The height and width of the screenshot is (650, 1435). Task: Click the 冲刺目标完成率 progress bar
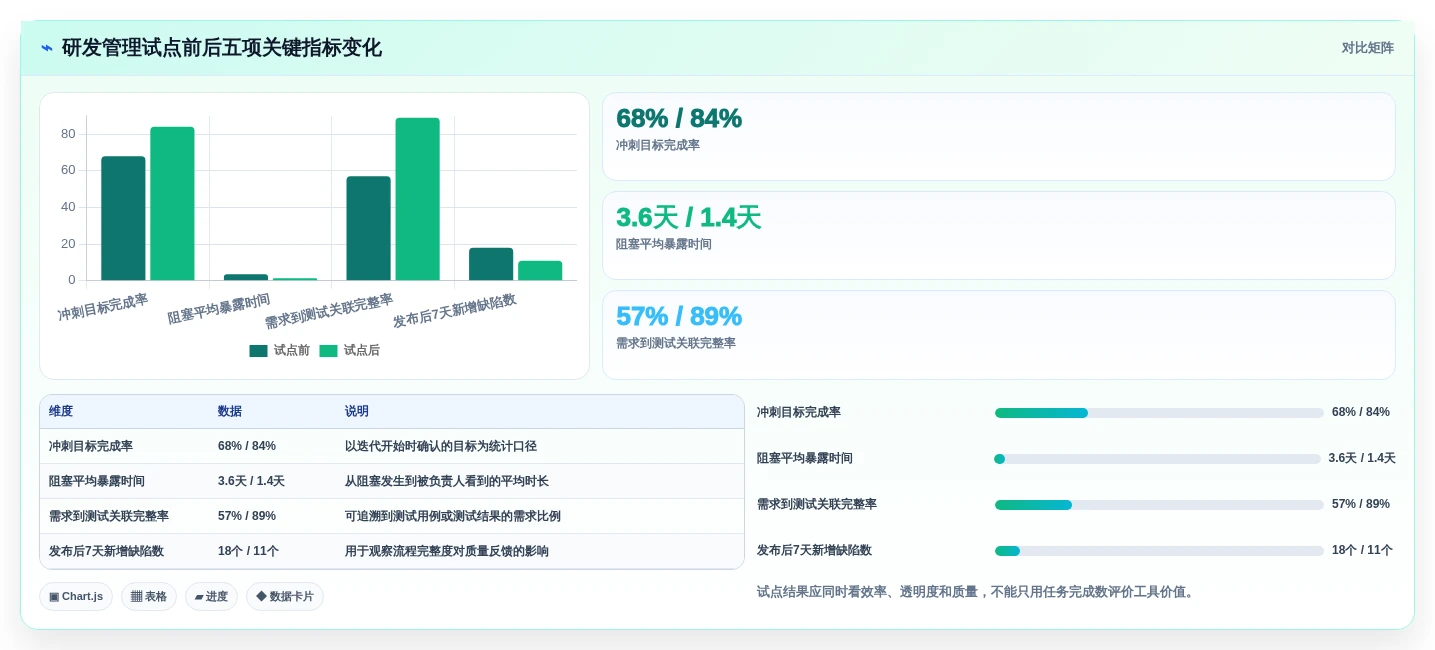[x=1159, y=413]
